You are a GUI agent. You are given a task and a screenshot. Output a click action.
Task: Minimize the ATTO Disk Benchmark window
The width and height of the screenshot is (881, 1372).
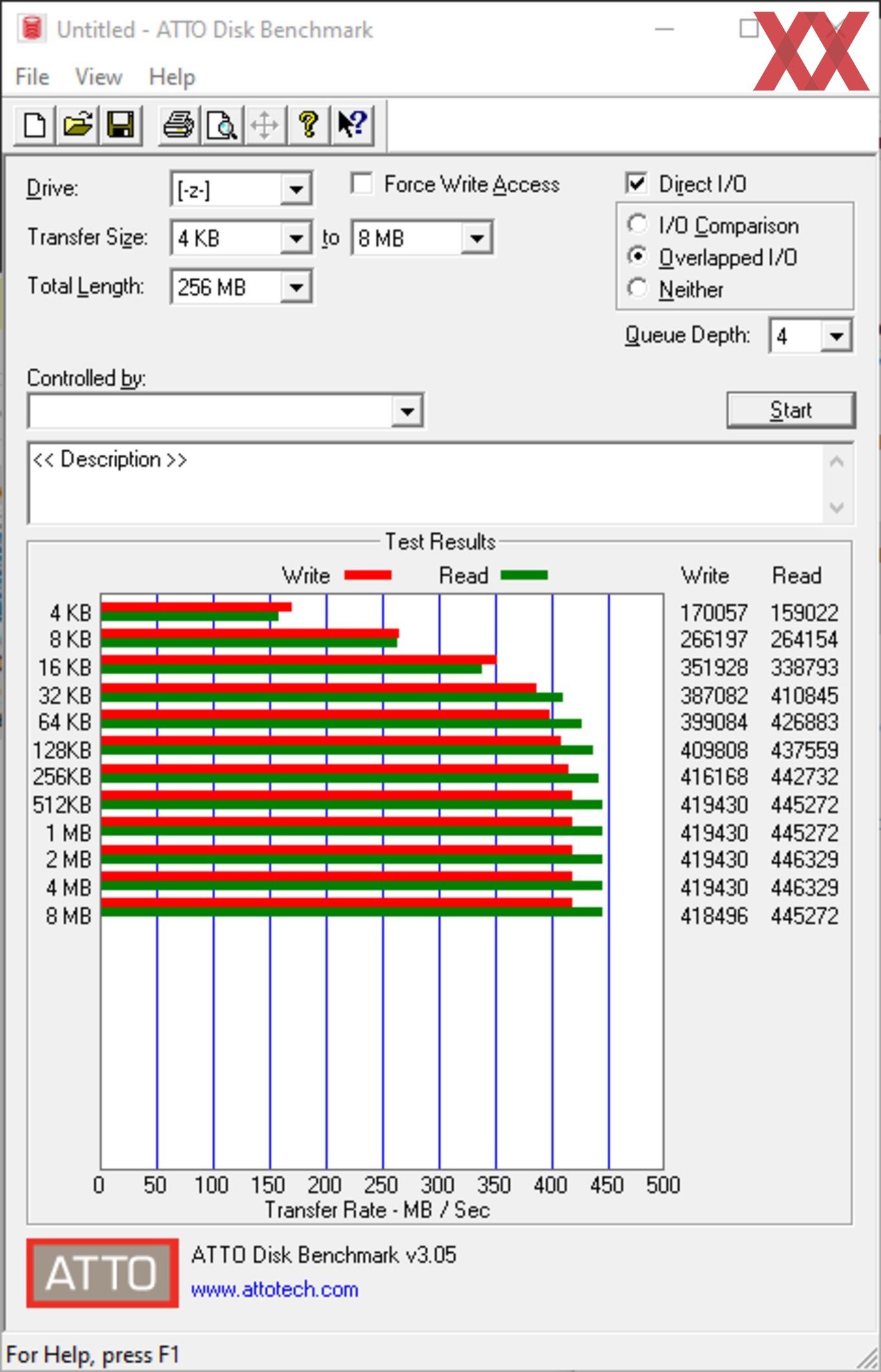665,29
